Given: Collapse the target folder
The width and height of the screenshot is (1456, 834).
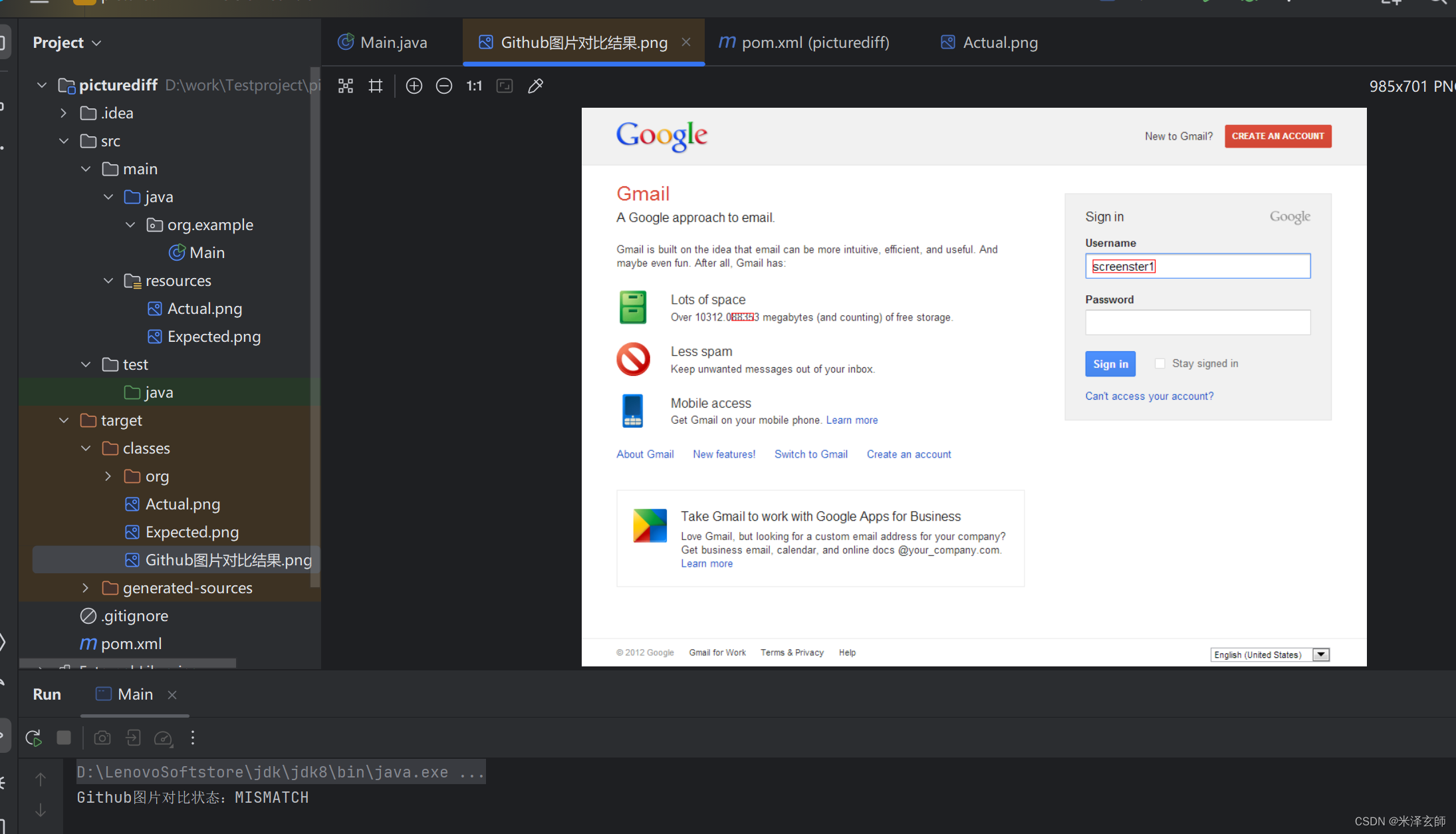Looking at the screenshot, I should point(64,420).
